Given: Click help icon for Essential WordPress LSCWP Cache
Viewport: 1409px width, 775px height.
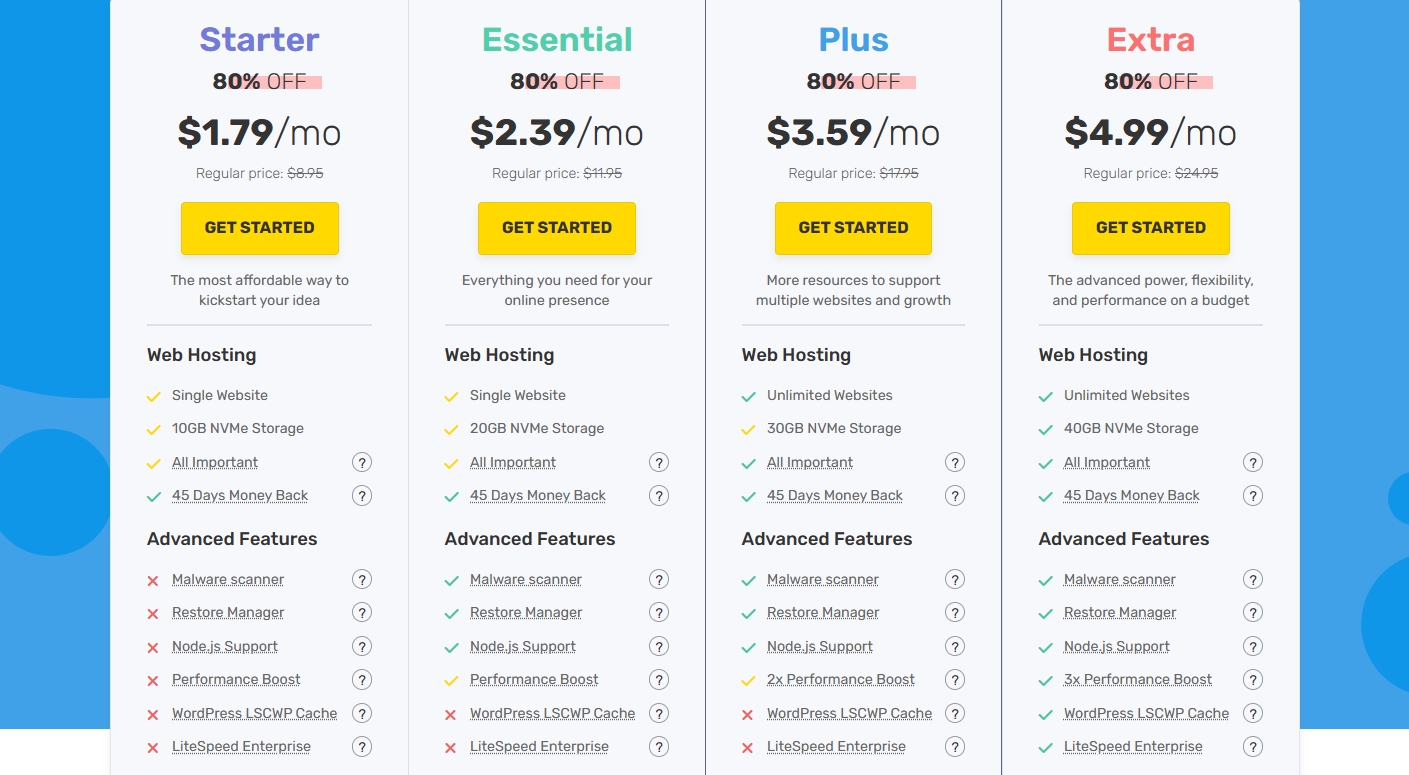Looking at the screenshot, I should tap(659, 713).
